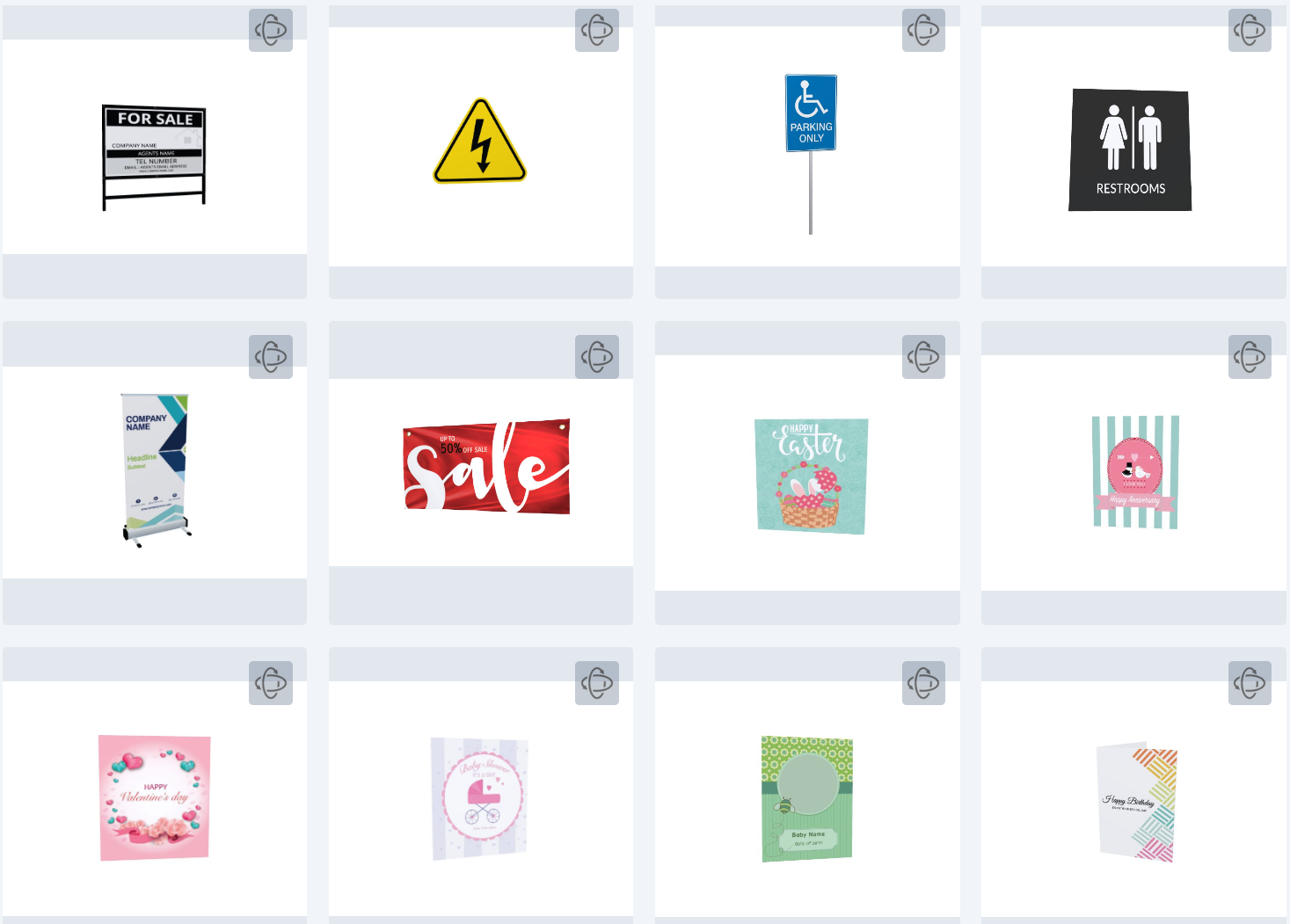Click 3D rotate icon on Baby Shower card

coord(597,683)
